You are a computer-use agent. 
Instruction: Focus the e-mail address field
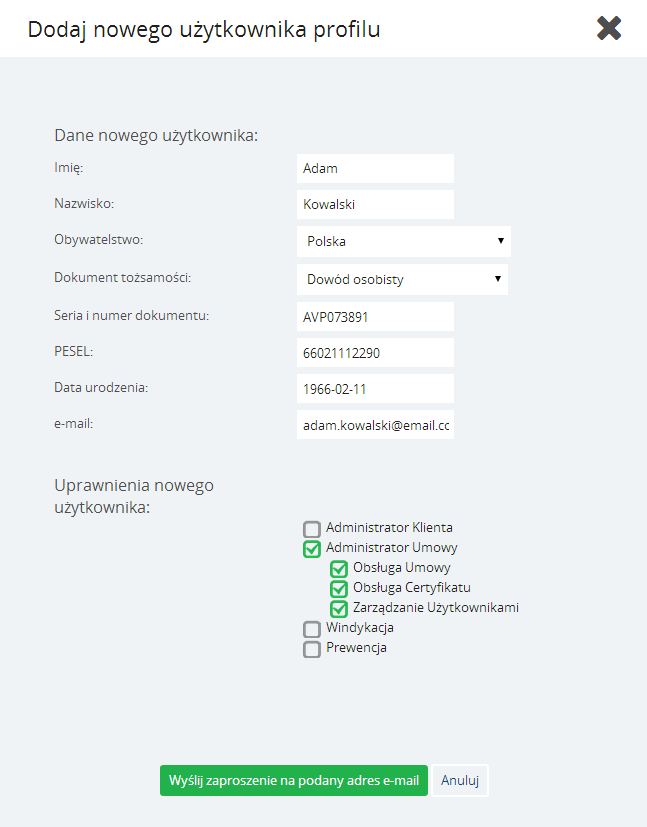click(375, 425)
